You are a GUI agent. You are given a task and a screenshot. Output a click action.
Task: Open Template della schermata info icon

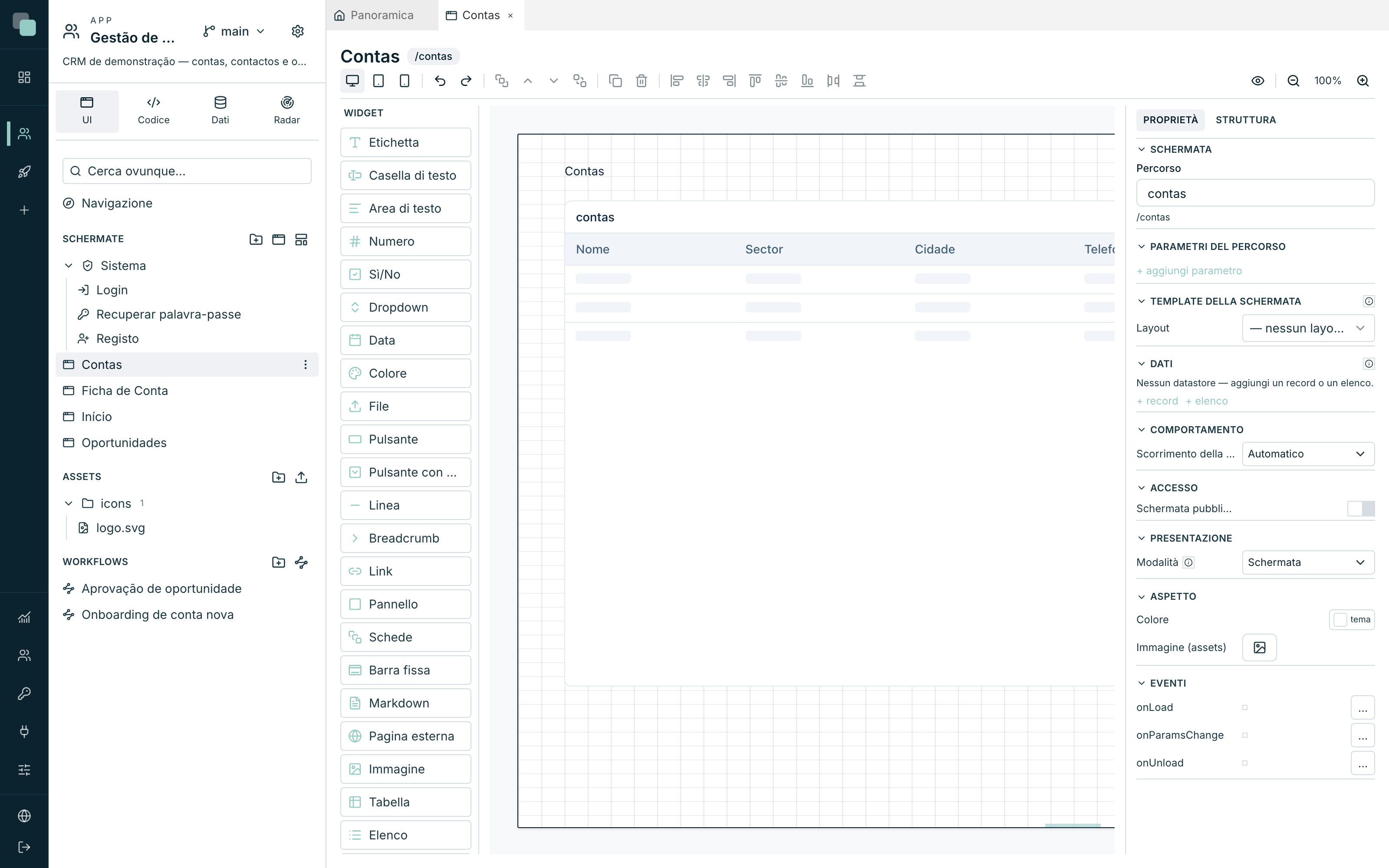pyautogui.click(x=1369, y=301)
